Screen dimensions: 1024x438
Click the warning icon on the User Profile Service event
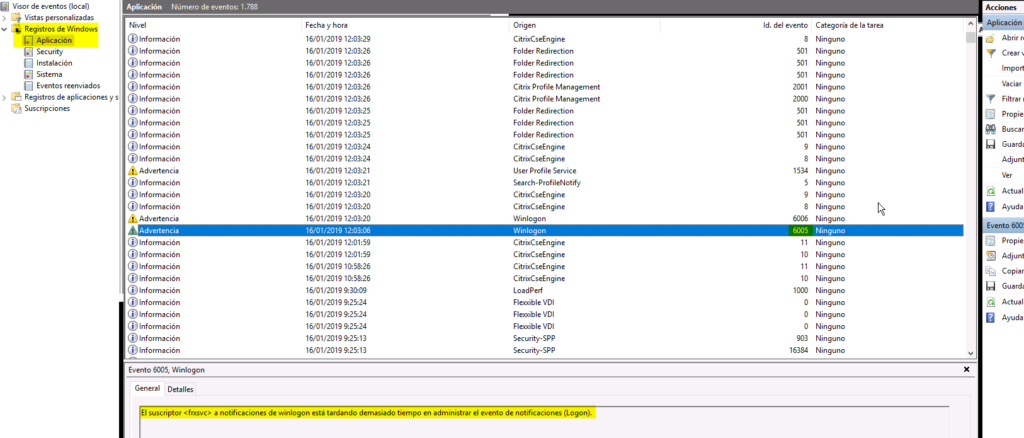[x=133, y=171]
